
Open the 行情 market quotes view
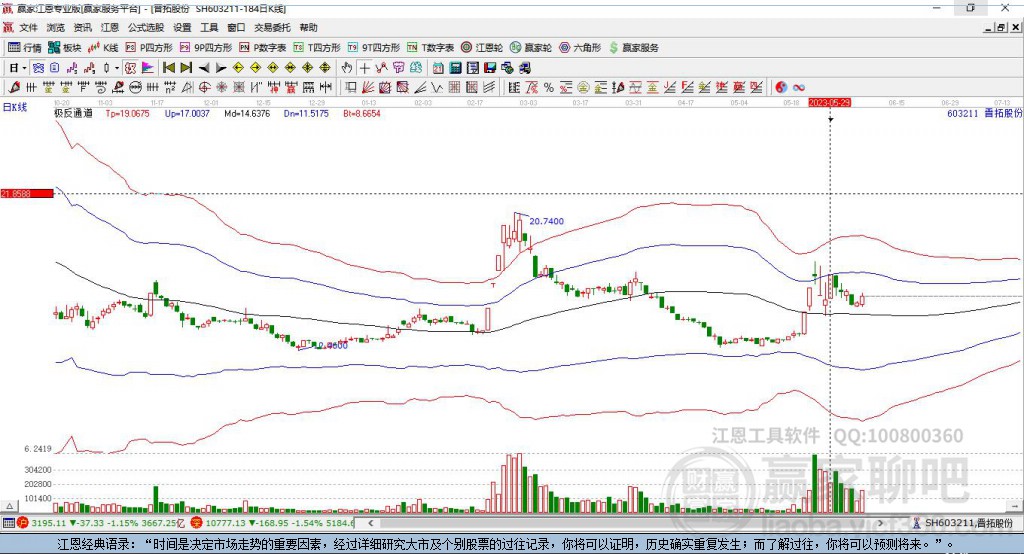point(24,48)
